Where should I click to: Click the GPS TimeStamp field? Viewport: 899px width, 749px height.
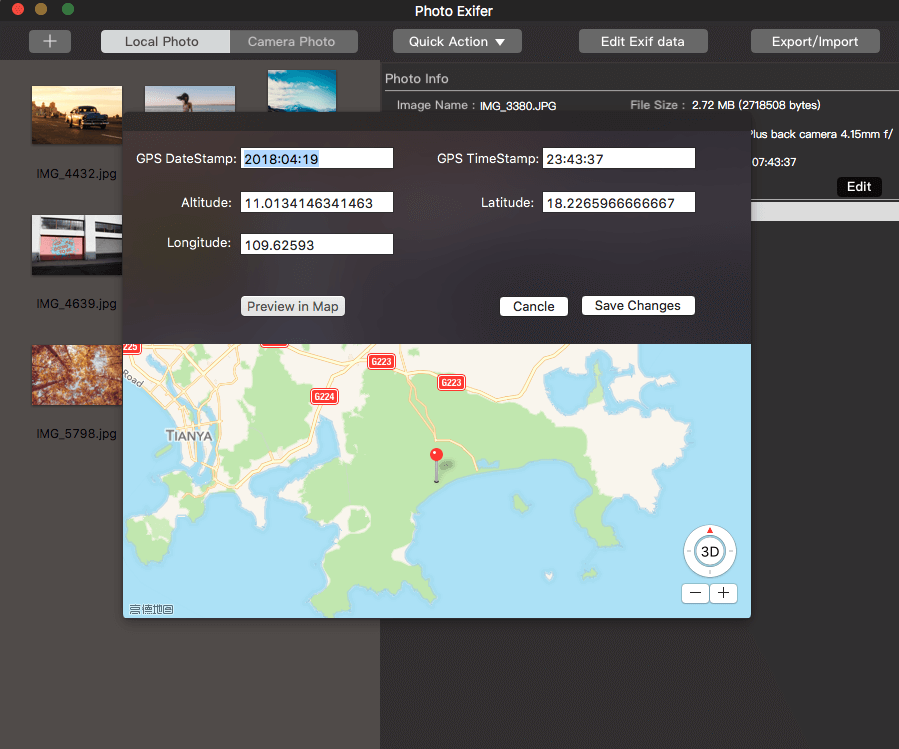617,157
